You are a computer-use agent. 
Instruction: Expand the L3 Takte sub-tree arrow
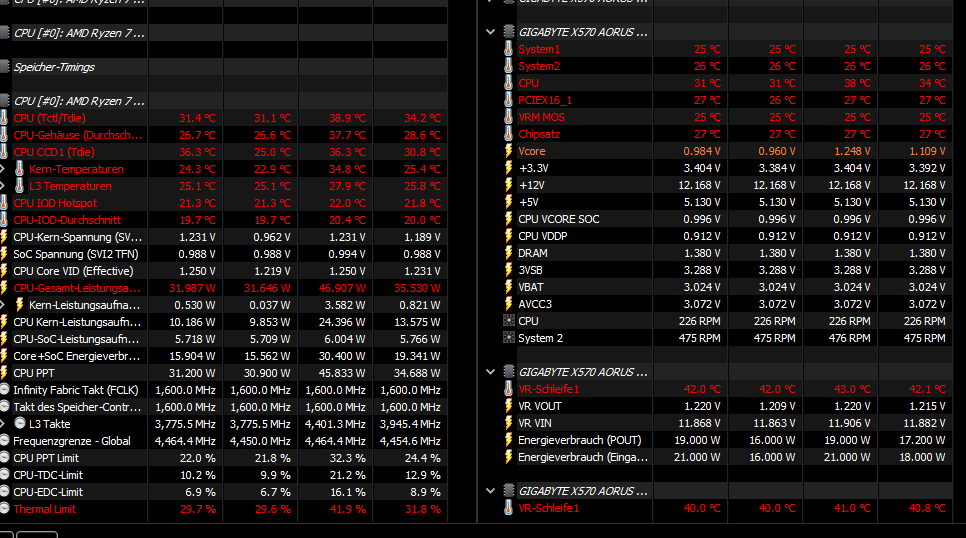[2, 423]
